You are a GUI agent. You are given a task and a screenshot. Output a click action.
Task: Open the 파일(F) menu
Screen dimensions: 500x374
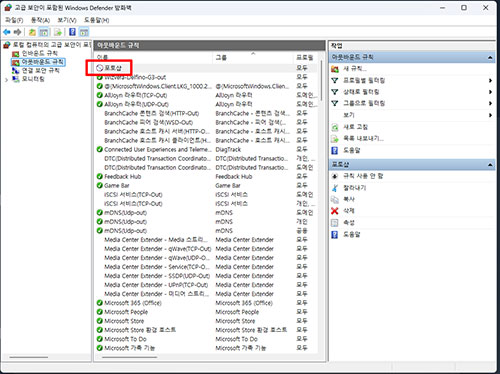(14, 20)
